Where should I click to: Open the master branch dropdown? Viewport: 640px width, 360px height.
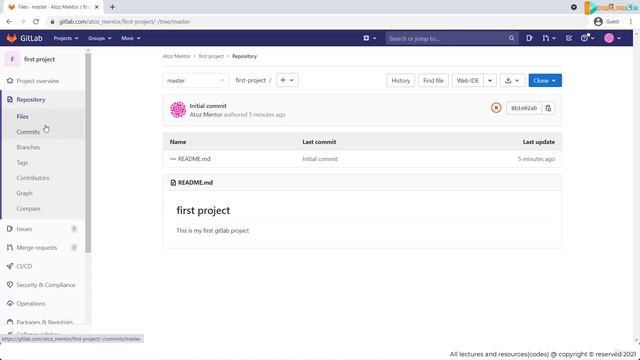click(196, 80)
